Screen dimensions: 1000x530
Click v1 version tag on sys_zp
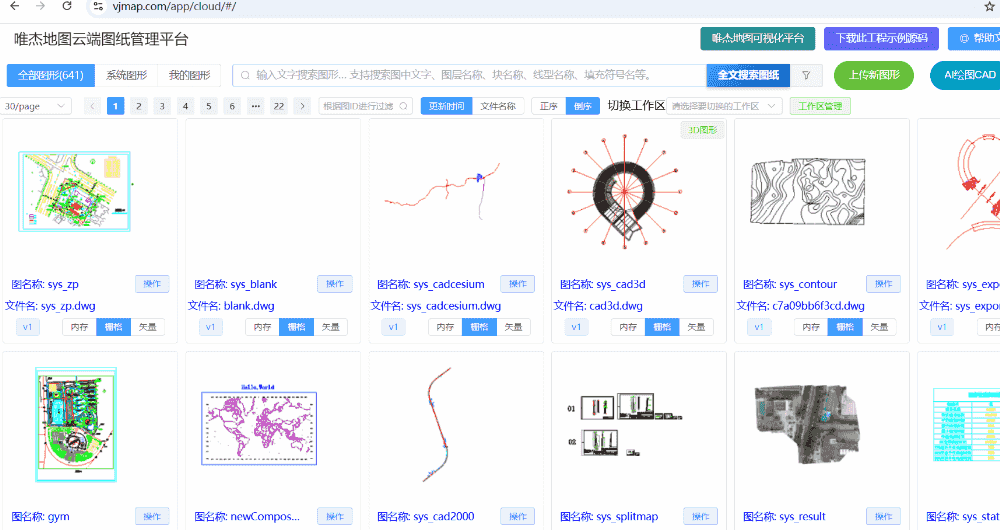27,327
